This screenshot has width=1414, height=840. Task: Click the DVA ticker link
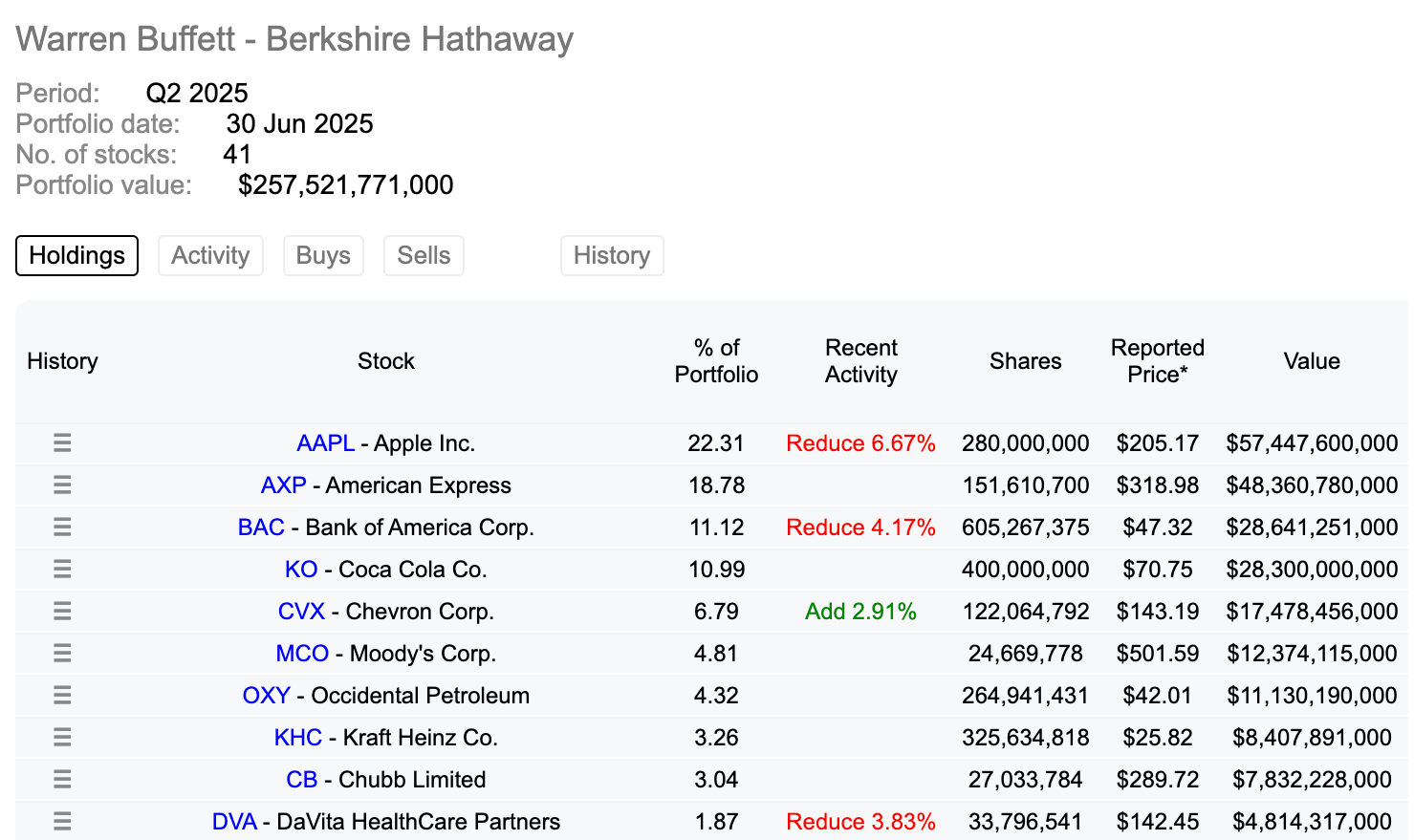(235, 822)
